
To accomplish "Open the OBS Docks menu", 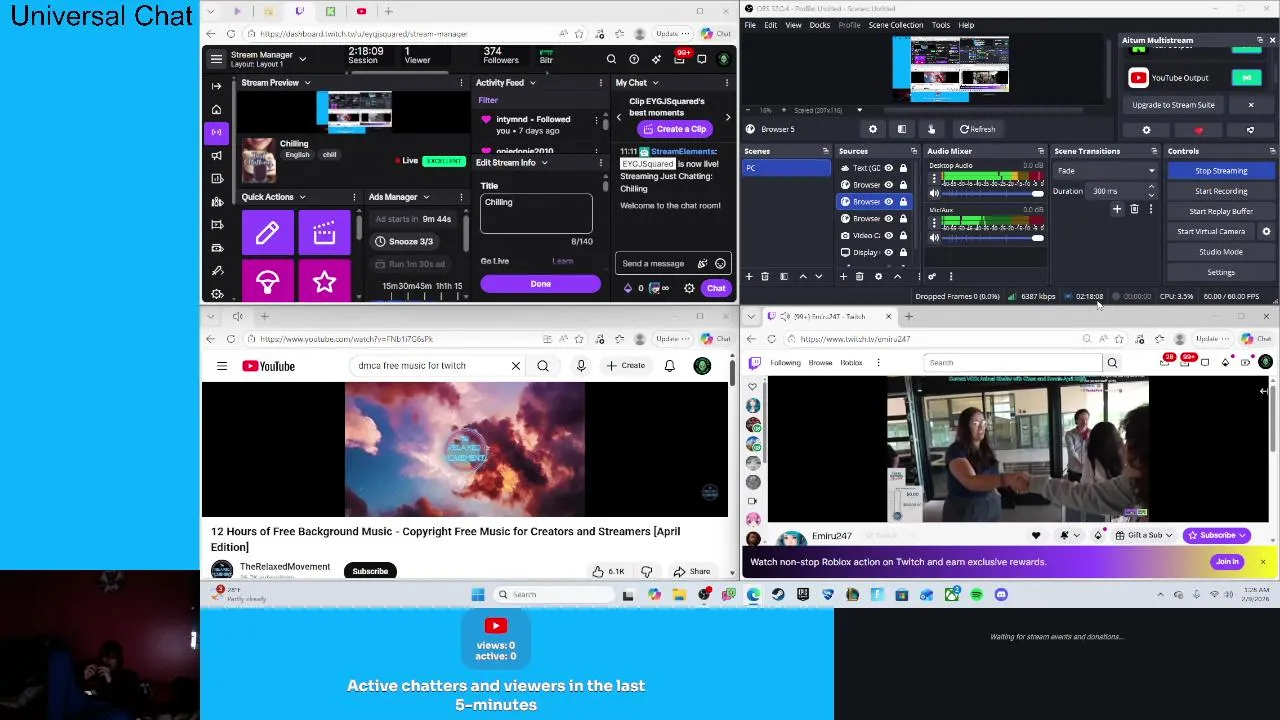I will tap(819, 25).
